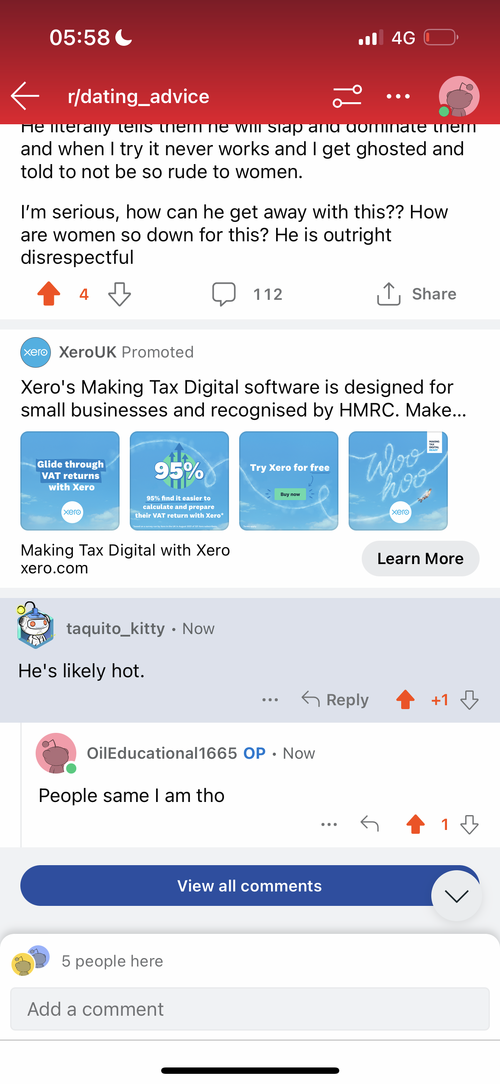
Task: Toggle upvote on 'He's likely hot' comment
Action: 405,700
